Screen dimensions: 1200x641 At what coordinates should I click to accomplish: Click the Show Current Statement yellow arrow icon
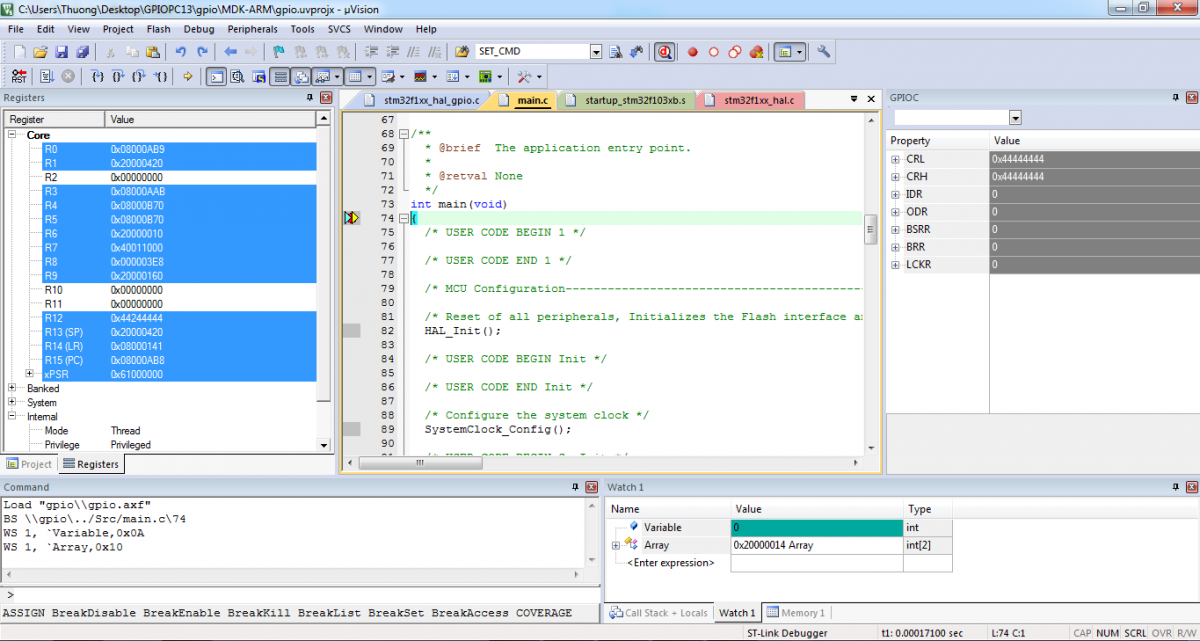click(189, 76)
